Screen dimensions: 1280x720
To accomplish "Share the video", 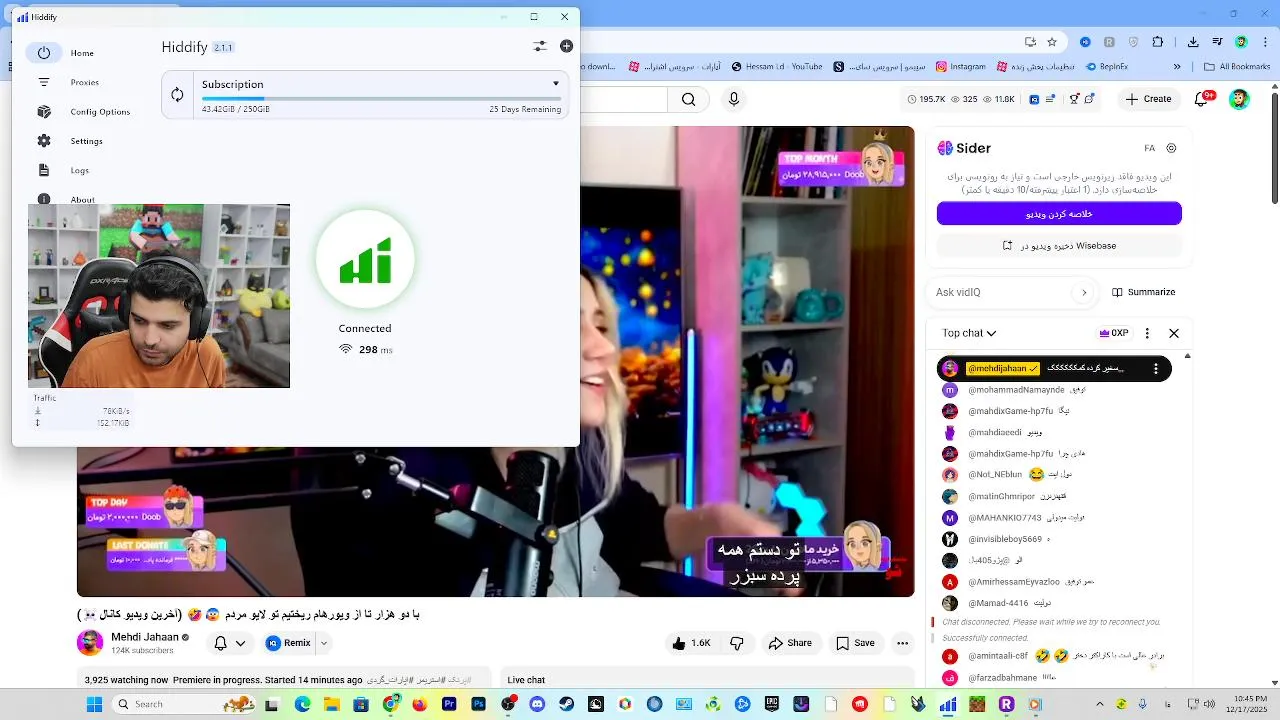I will coord(790,643).
